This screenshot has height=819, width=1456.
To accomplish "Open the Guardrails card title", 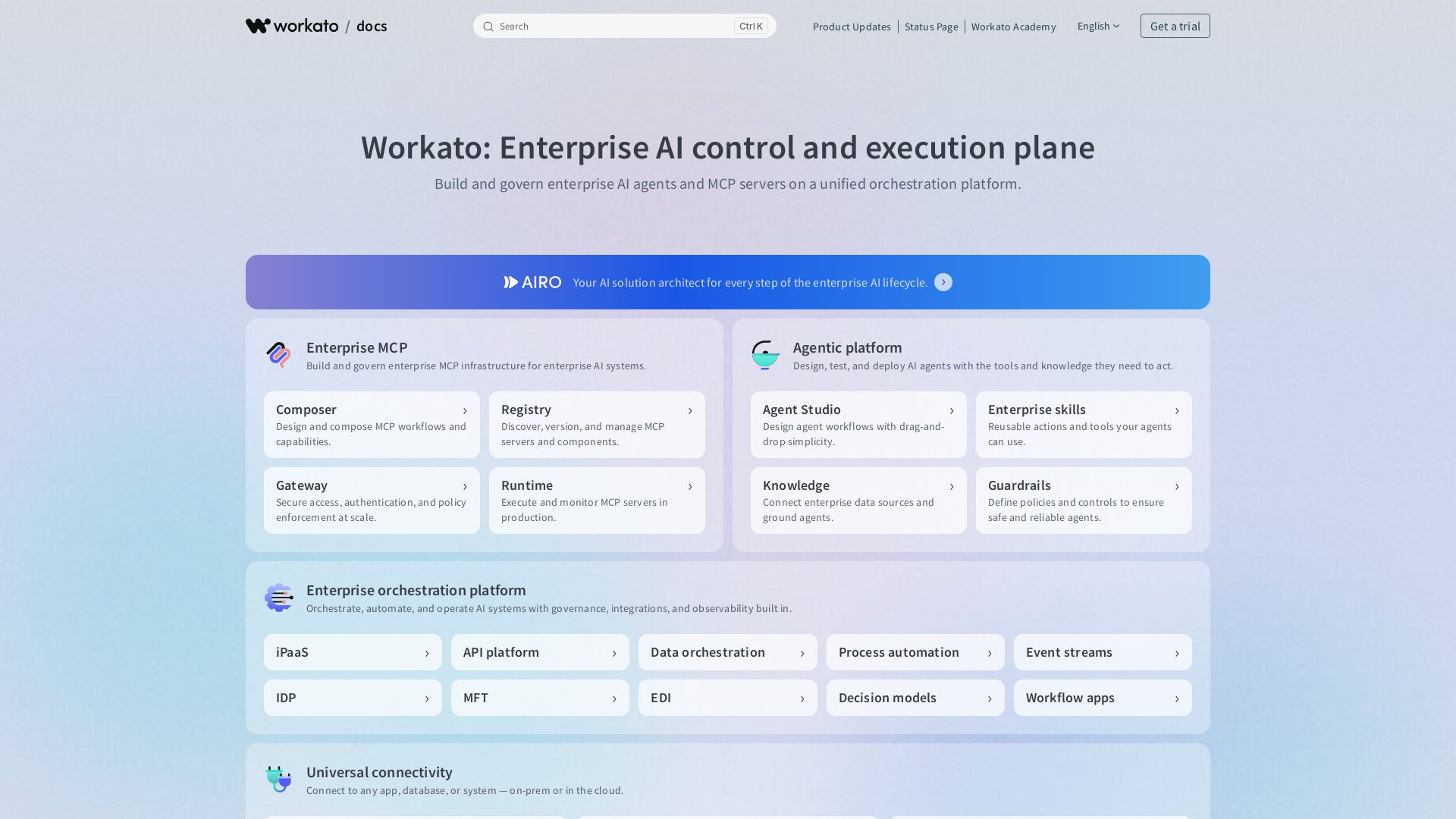I will tap(1019, 485).
